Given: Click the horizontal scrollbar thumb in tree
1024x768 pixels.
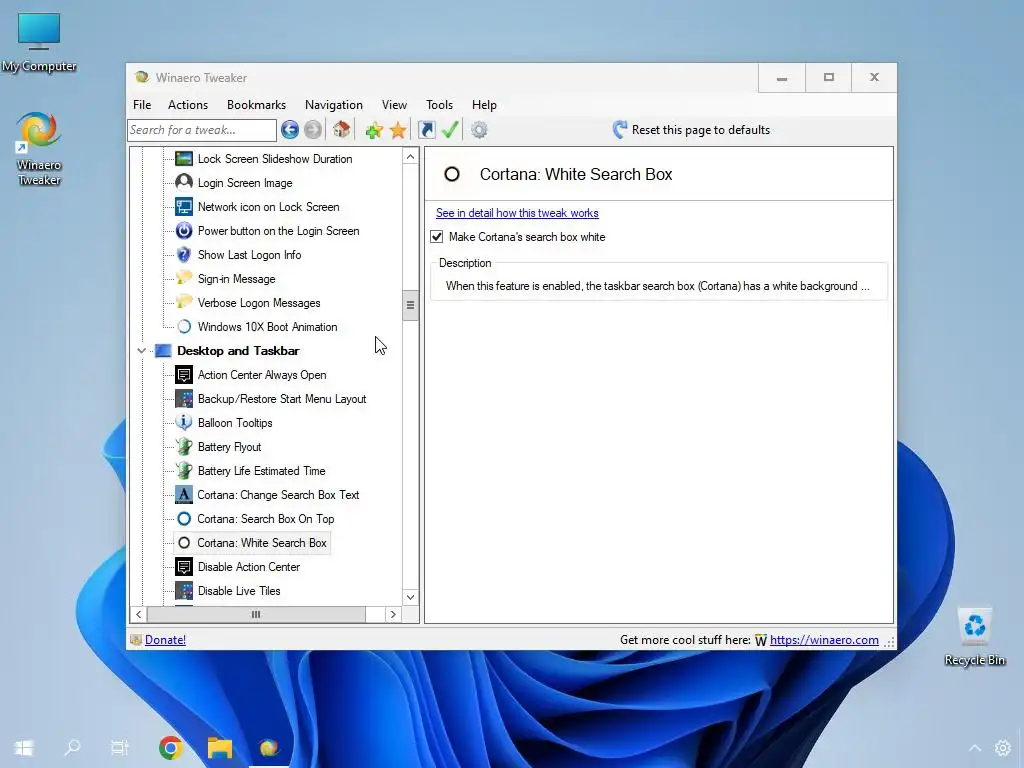Looking at the screenshot, I should (x=256, y=615).
